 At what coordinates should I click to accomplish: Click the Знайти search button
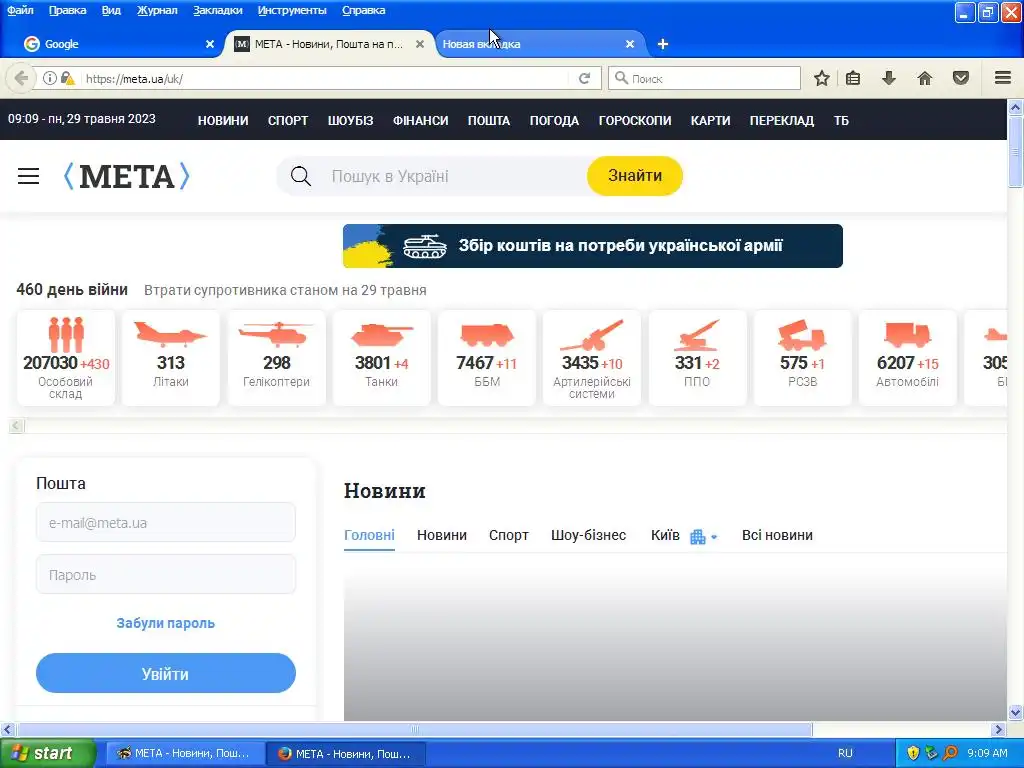tap(635, 176)
